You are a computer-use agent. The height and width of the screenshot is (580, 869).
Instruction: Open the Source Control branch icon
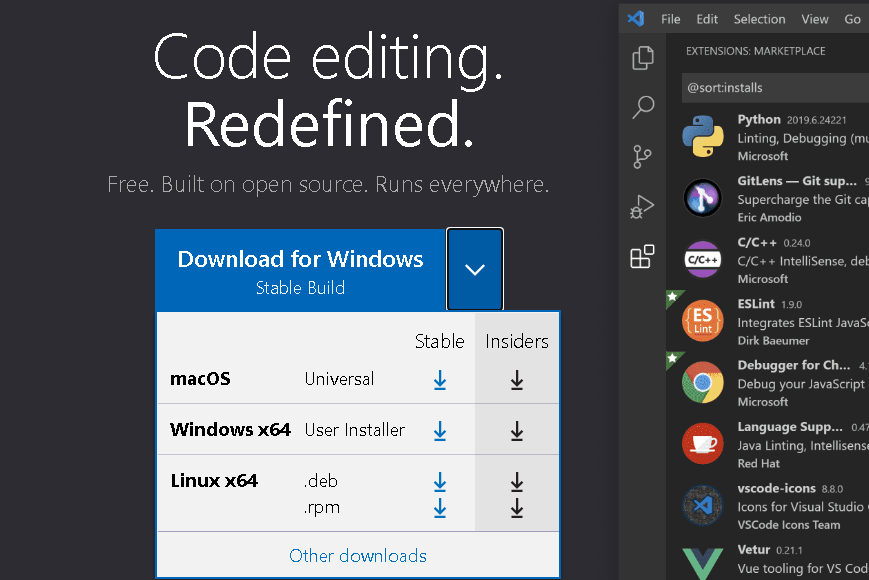pos(642,157)
